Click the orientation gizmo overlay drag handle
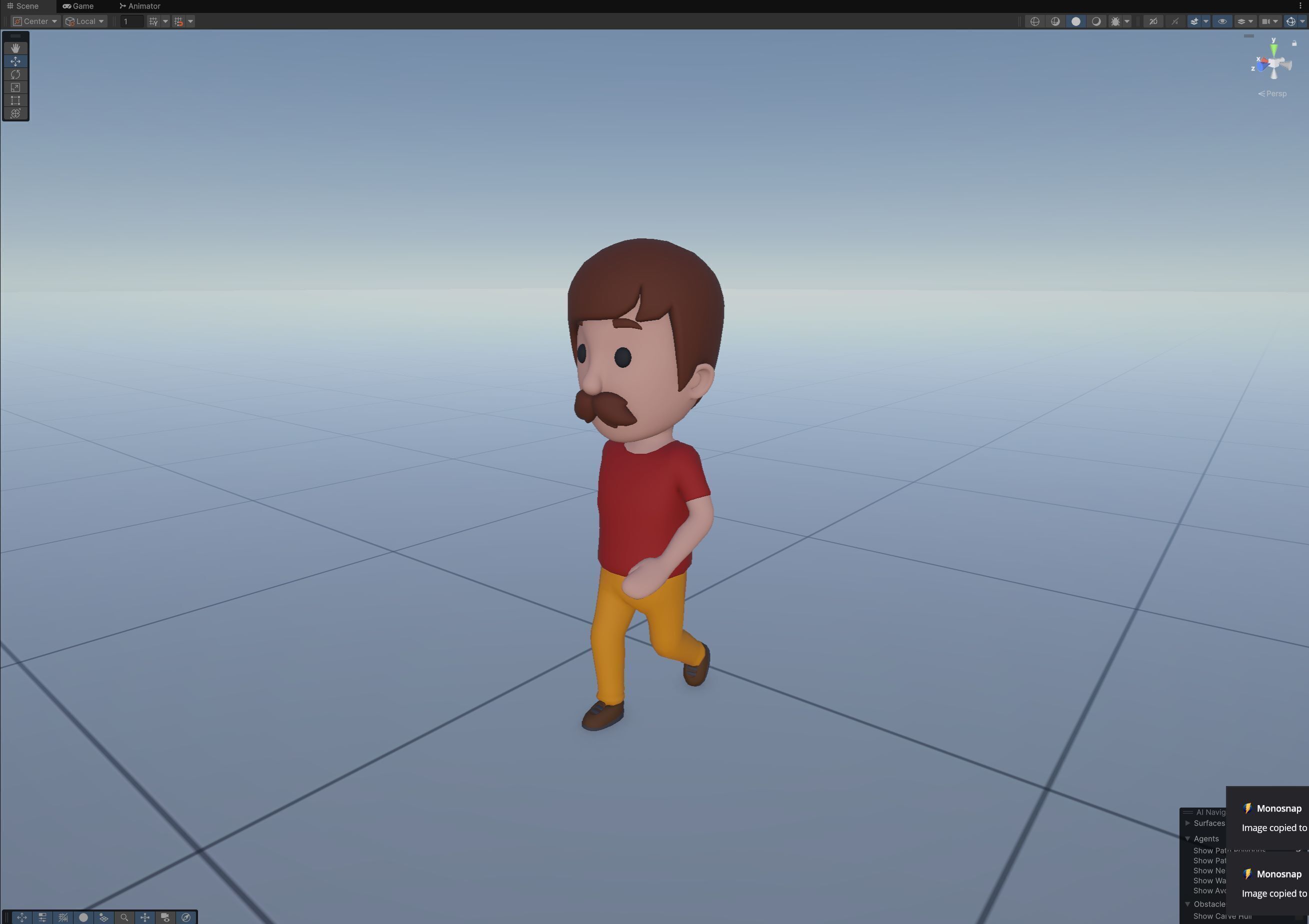The image size is (1309, 924). [1248, 36]
